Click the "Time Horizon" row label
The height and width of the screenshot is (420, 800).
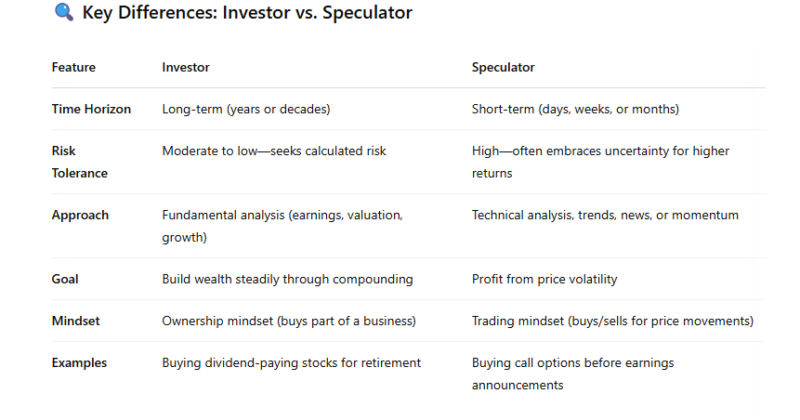click(x=91, y=109)
